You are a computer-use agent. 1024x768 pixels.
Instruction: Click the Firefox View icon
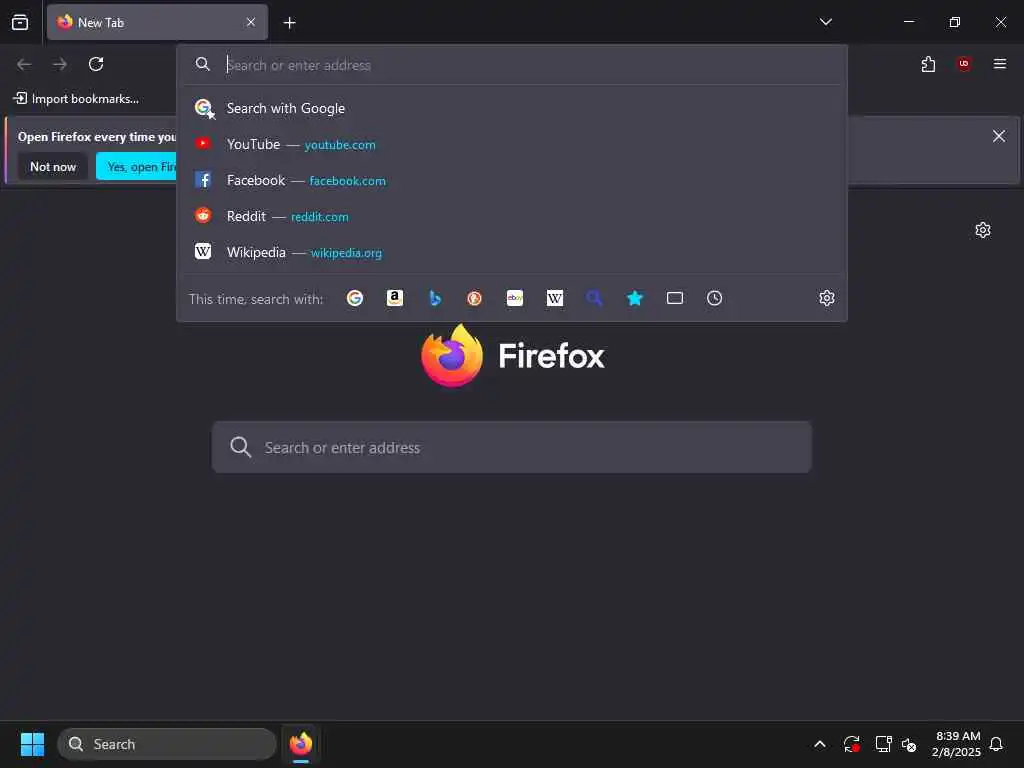pyautogui.click(x=20, y=22)
